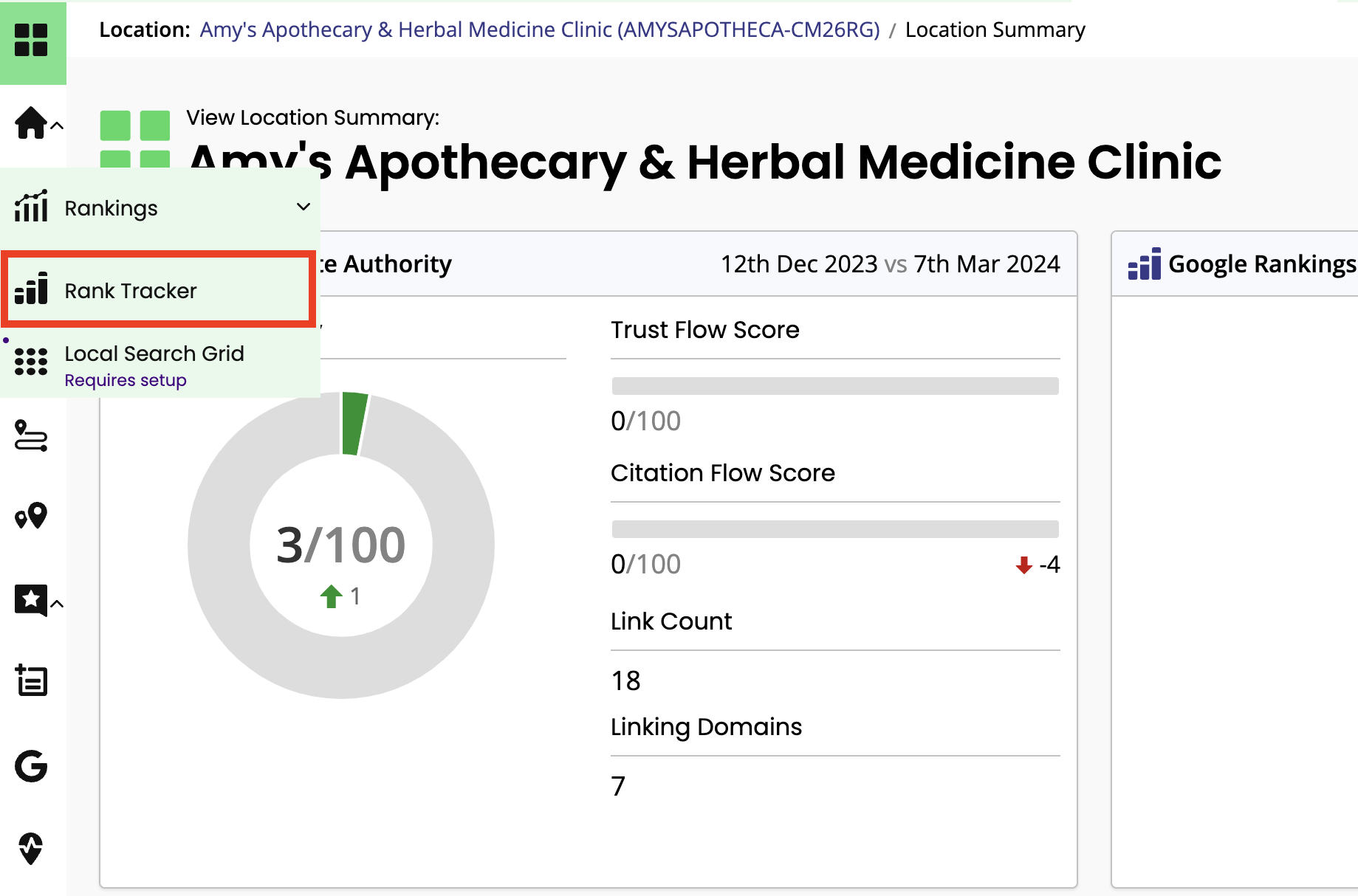The image size is (1358, 896).
Task: Select Rank Tracker menu item
Action: click(x=159, y=290)
